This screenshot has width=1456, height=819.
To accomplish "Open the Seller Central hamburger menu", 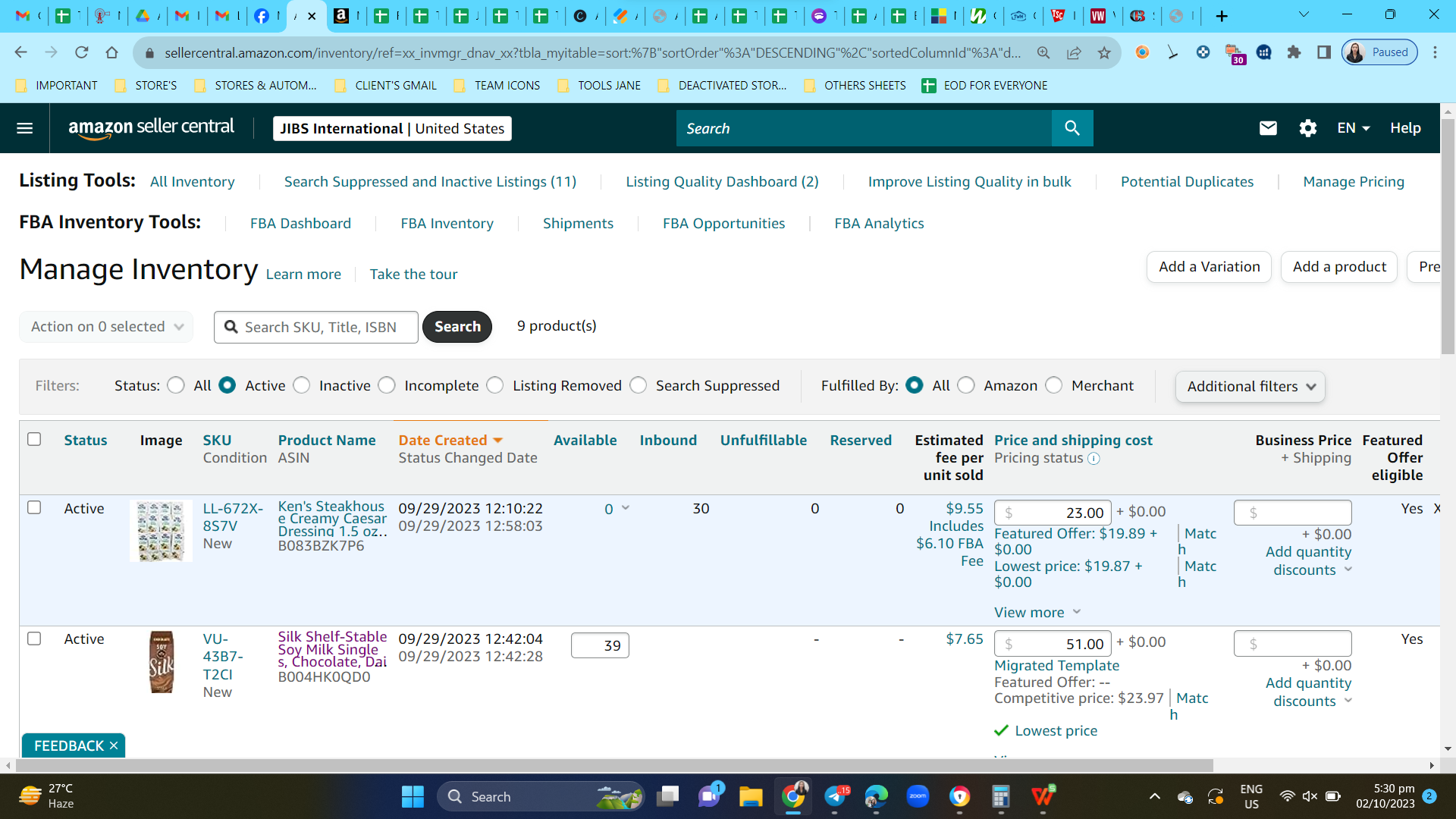I will pos(24,128).
